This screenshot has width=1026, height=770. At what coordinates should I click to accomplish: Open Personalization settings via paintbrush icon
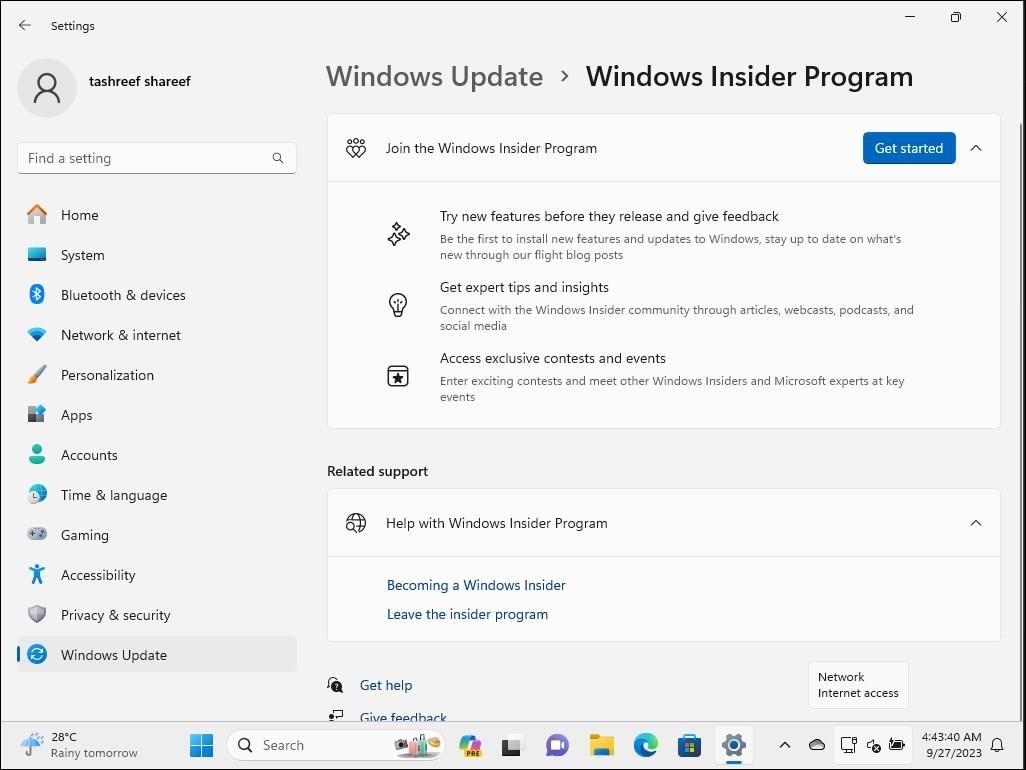(x=37, y=375)
